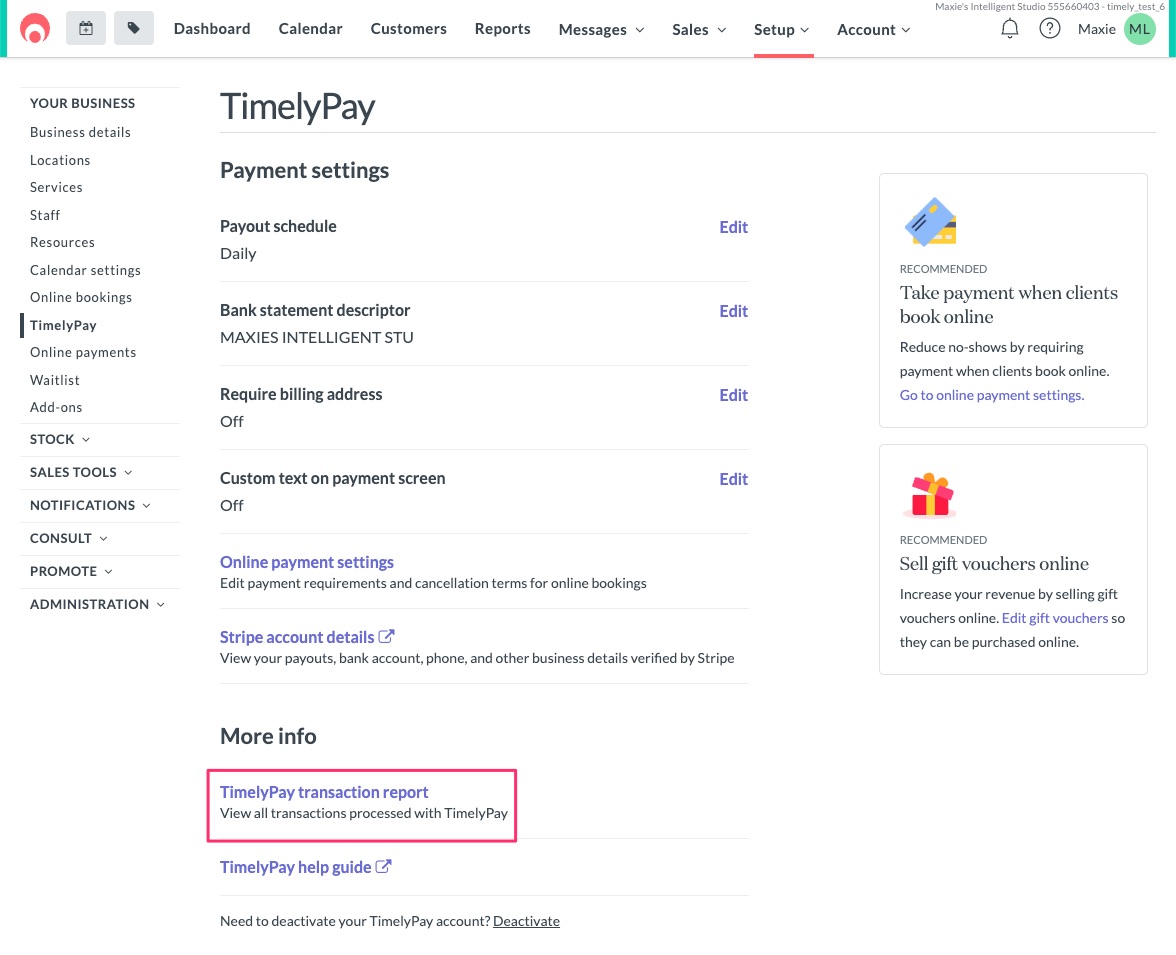Click the credit card illustration icon
Image resolution: width=1176 pixels, height=955 pixels.
[931, 222]
